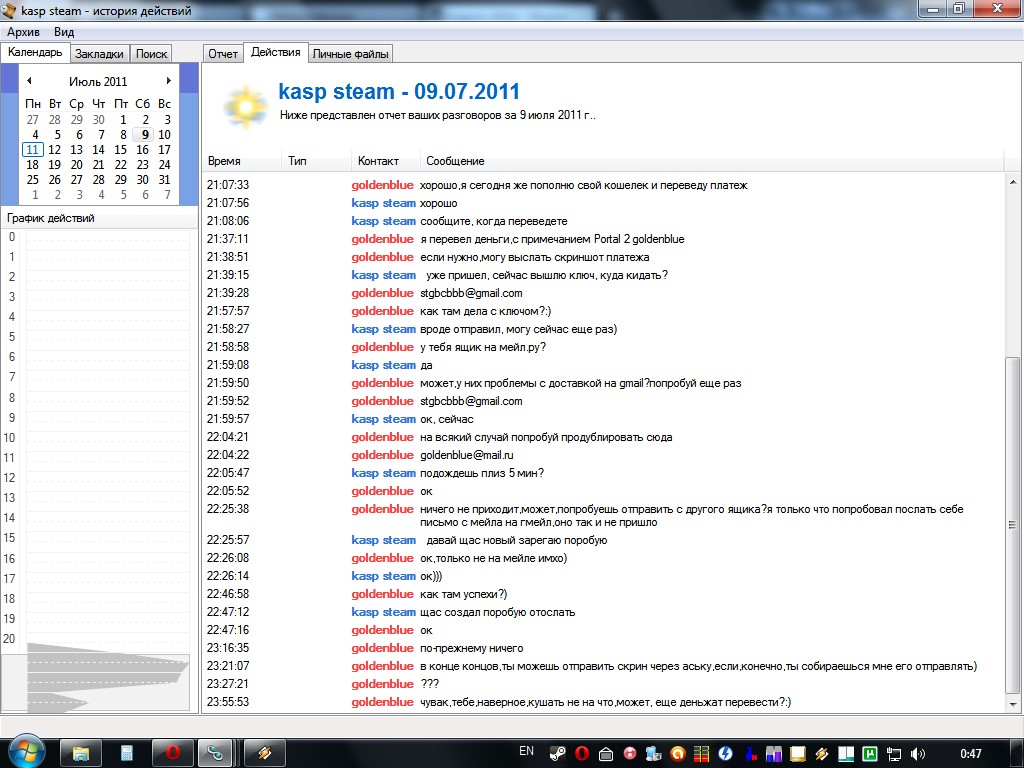Click the Steam icon in system tray

557,754
